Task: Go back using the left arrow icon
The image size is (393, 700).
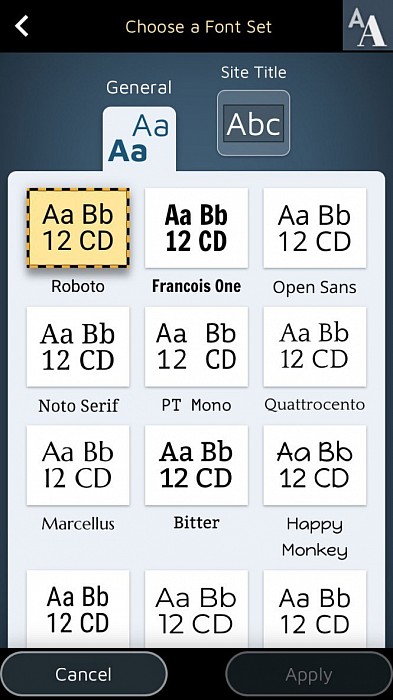Action: pyautogui.click(x=21, y=26)
